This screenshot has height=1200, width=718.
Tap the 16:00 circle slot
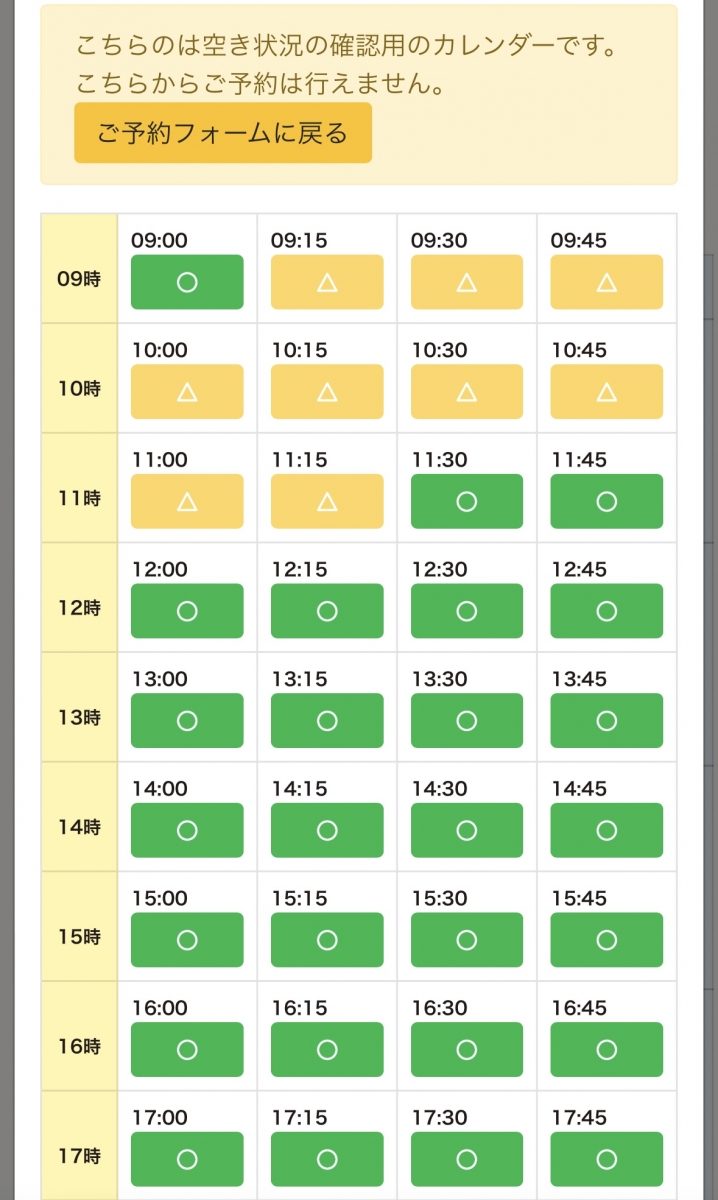187,1050
